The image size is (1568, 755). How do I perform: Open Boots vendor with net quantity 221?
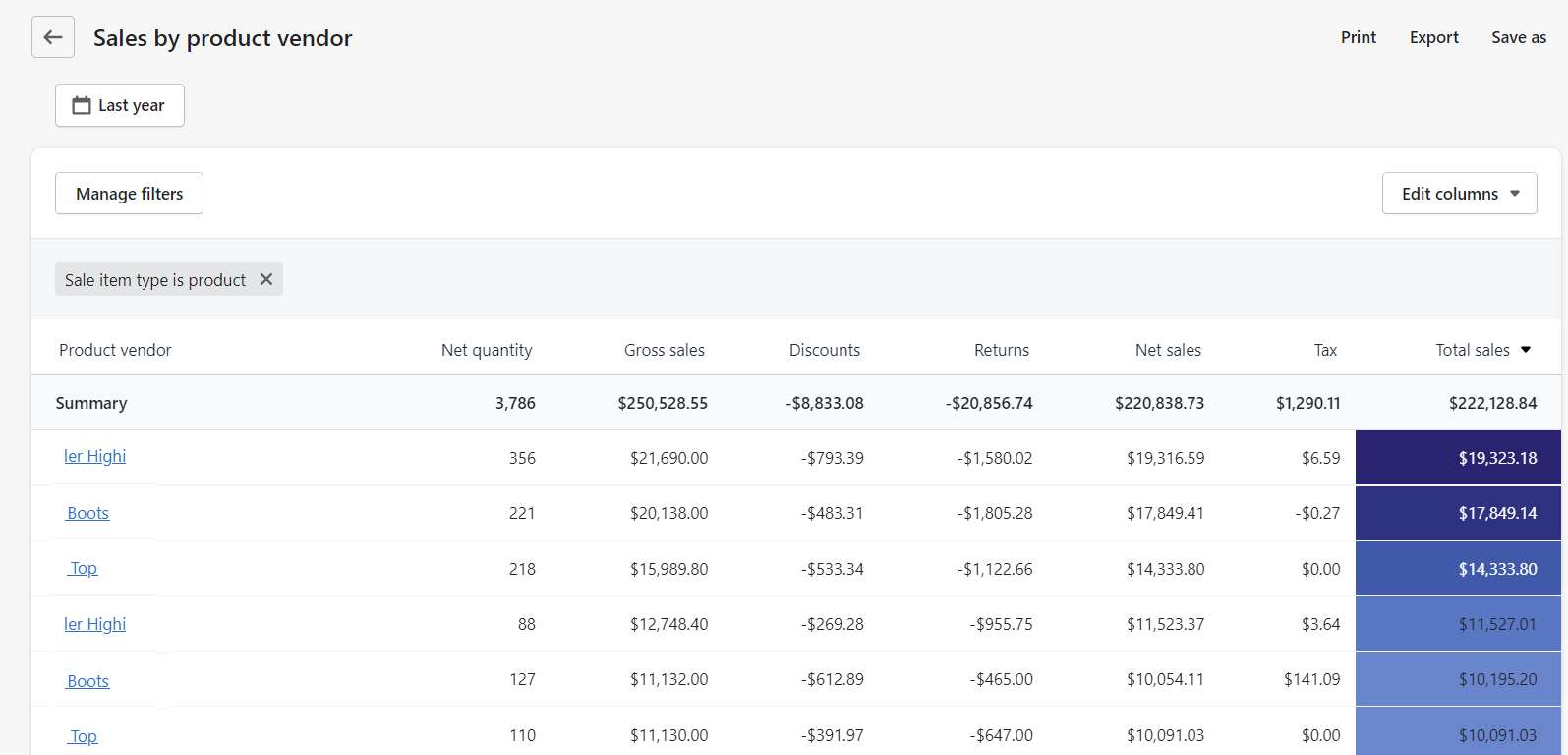coord(87,513)
